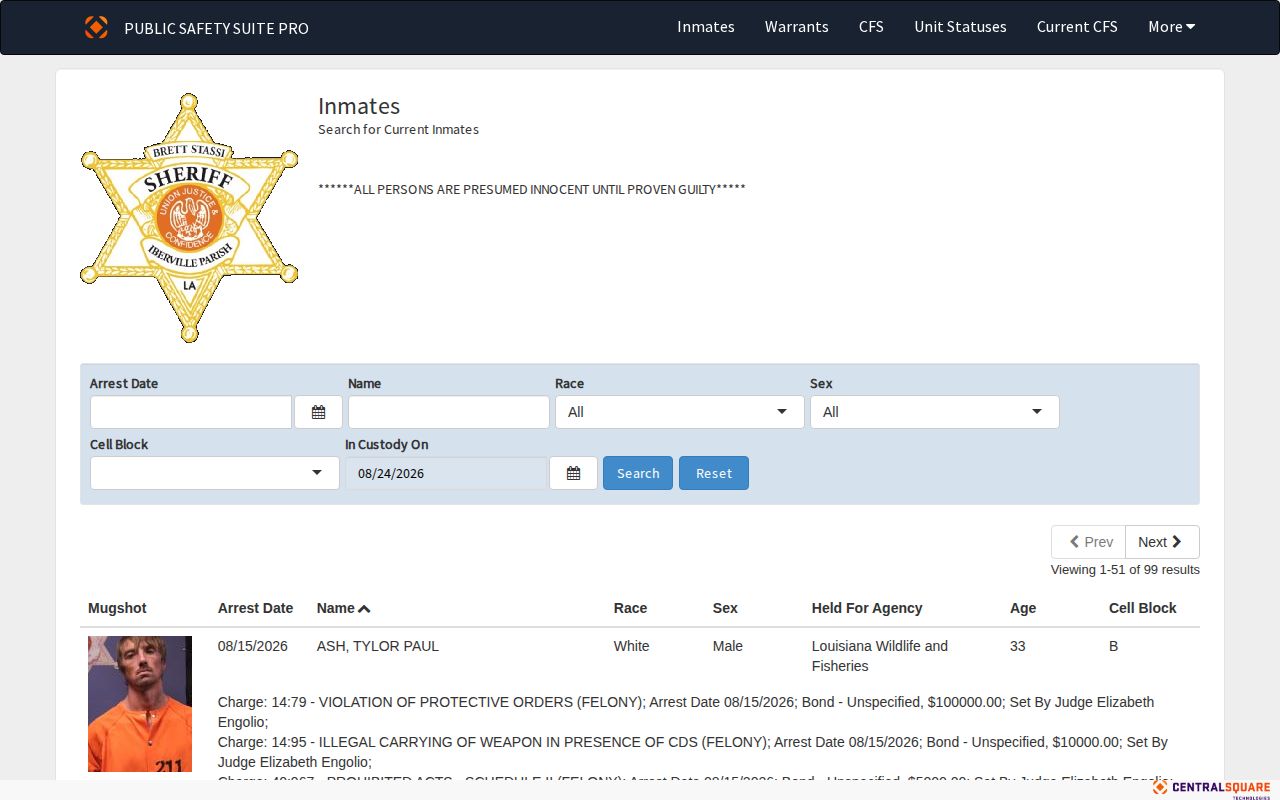Click the Mugshot column header
Viewport: 1280px width, 800px height.
(x=117, y=608)
